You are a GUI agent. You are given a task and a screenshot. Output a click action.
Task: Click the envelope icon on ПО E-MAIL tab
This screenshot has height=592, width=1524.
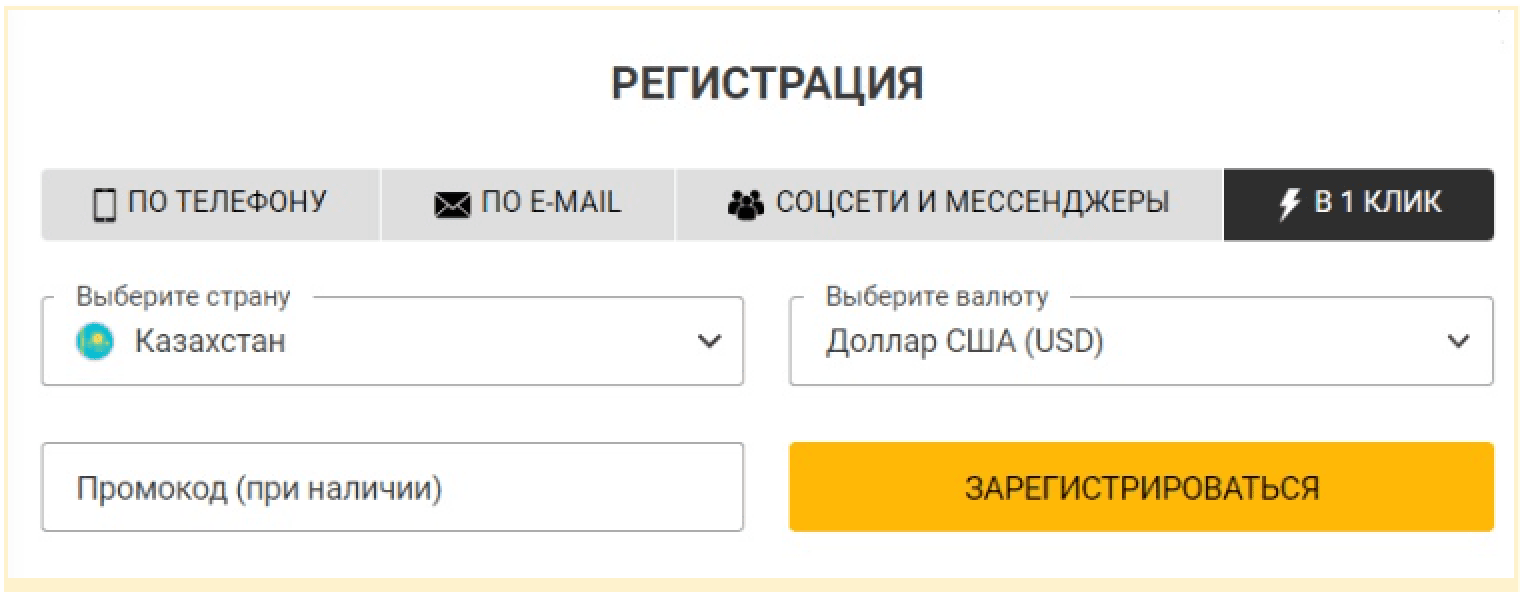[x=452, y=203]
